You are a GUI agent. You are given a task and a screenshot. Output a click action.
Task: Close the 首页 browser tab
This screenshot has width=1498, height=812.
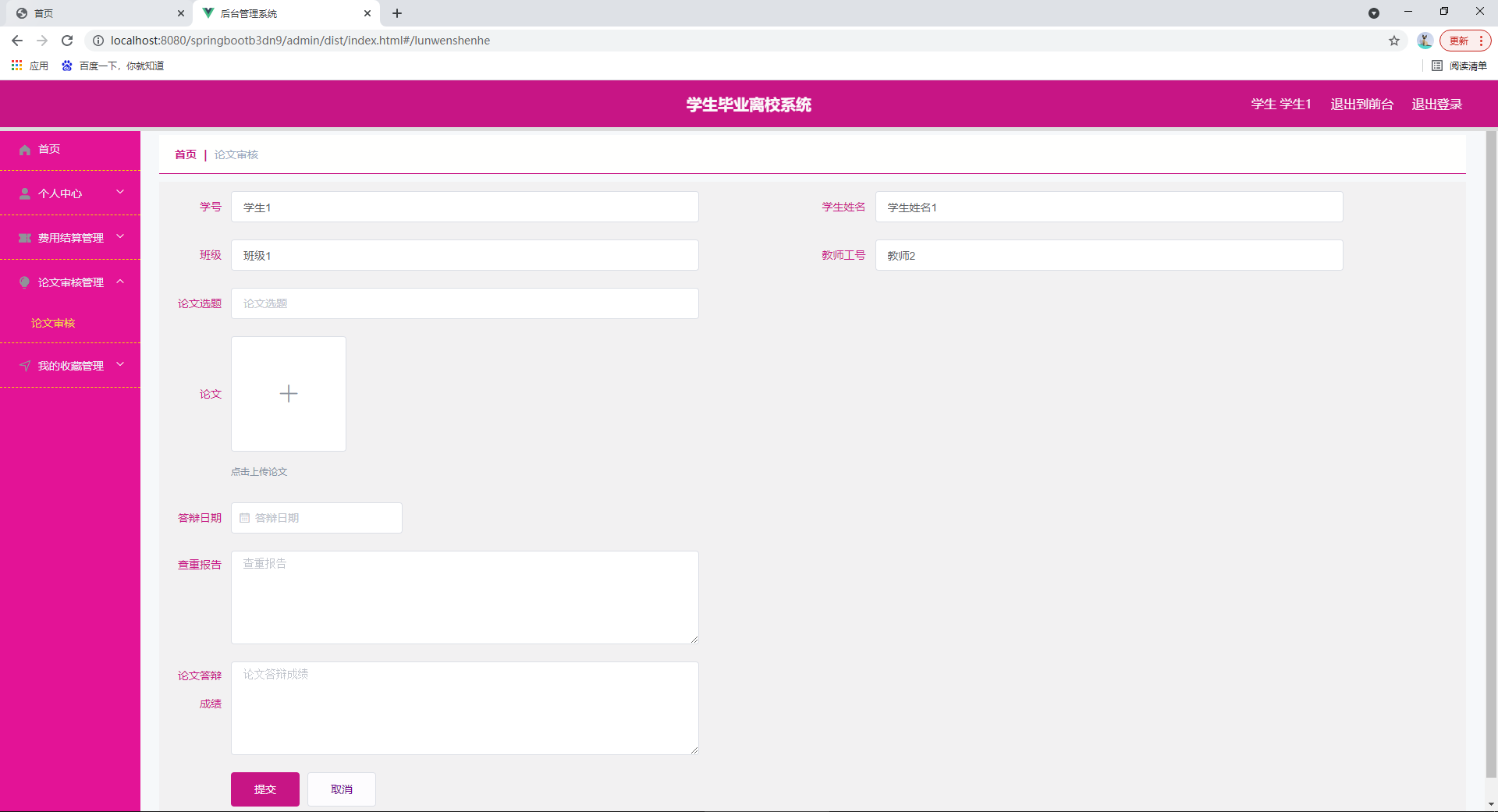181,13
